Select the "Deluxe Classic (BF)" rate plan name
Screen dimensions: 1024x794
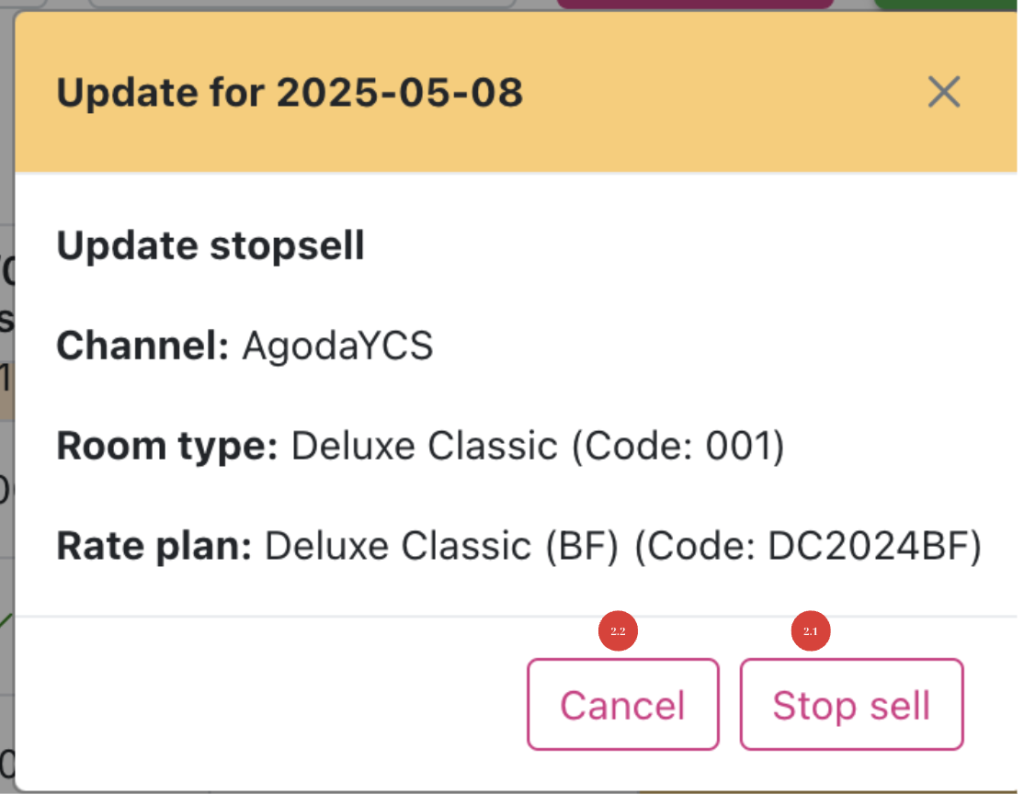coord(442,546)
